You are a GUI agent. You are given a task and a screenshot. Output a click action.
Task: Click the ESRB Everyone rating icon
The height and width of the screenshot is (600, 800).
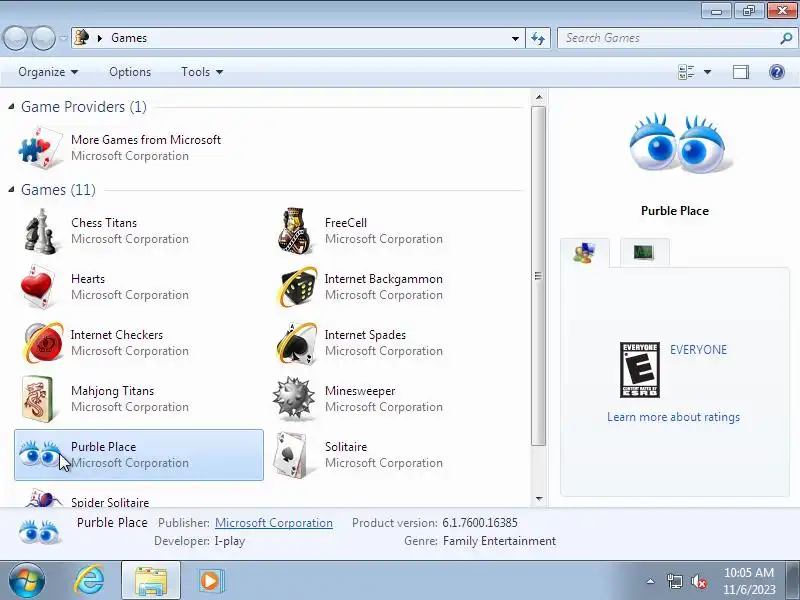click(x=640, y=370)
